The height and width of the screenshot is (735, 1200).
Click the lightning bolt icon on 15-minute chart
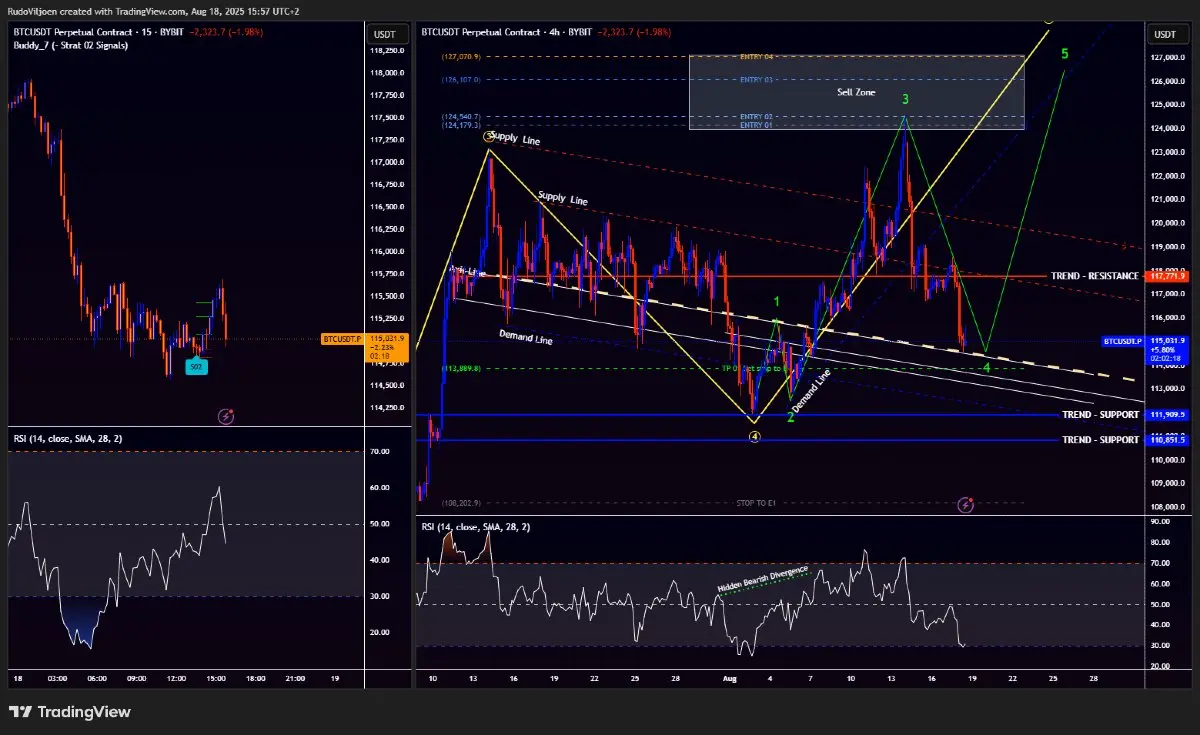tap(227, 416)
